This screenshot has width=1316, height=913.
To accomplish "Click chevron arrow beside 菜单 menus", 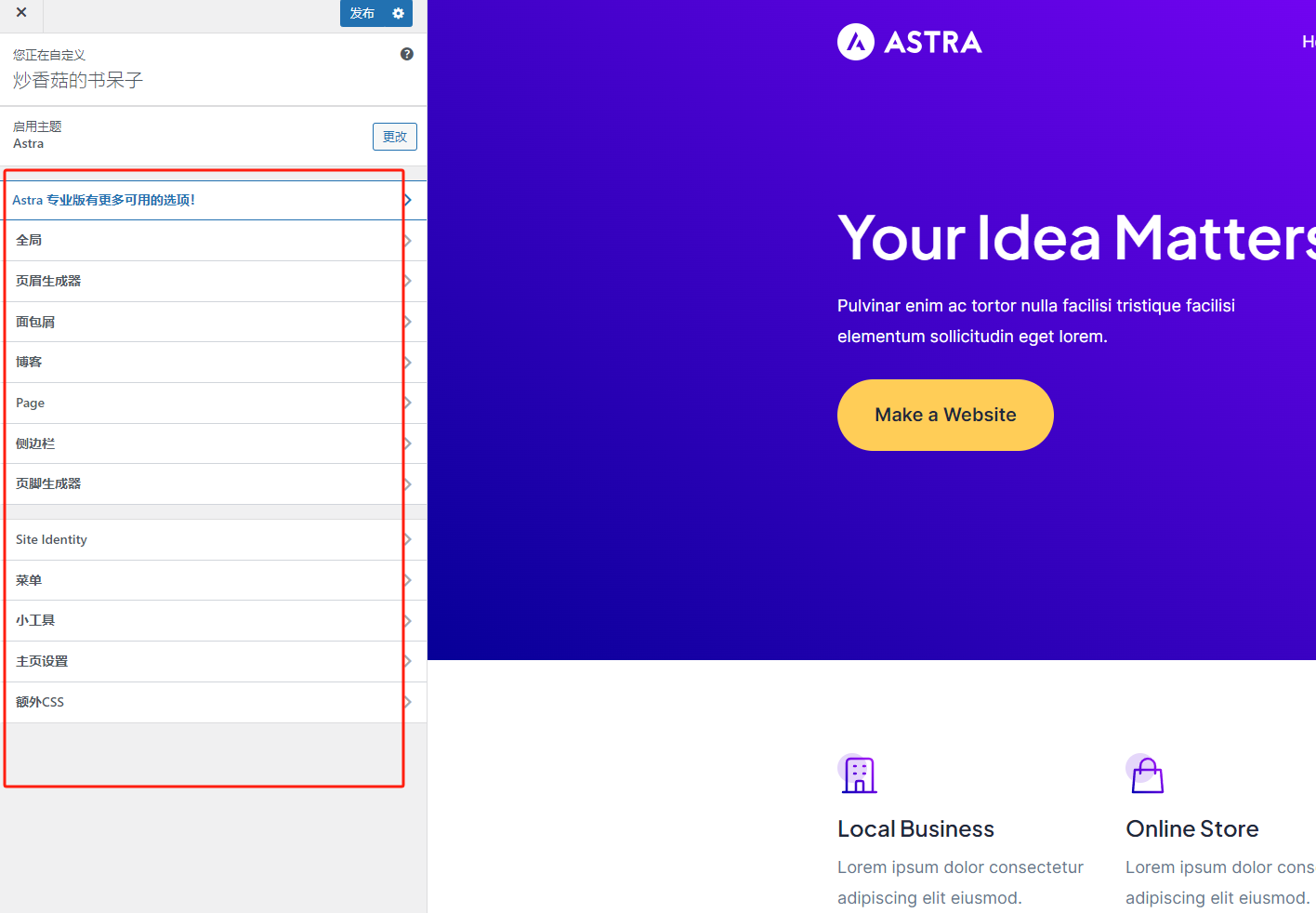I will [x=408, y=580].
